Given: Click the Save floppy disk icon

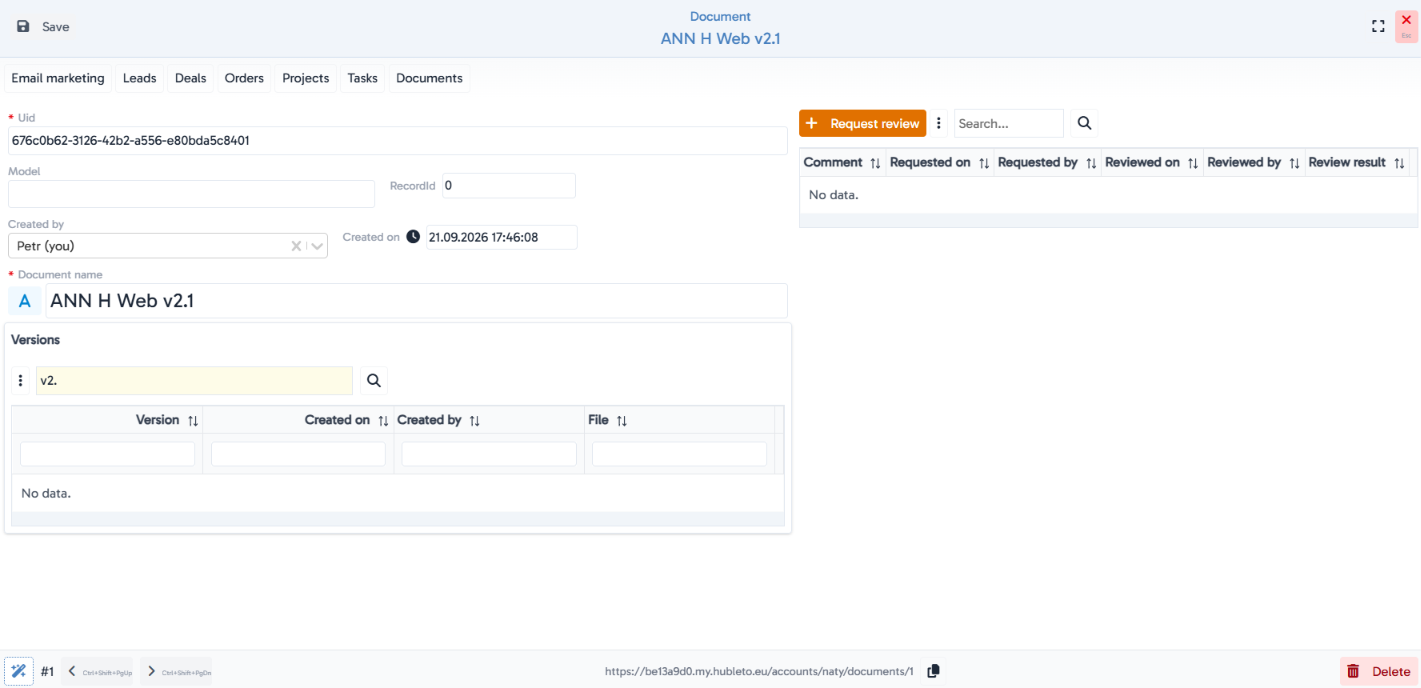Looking at the screenshot, I should (24, 27).
